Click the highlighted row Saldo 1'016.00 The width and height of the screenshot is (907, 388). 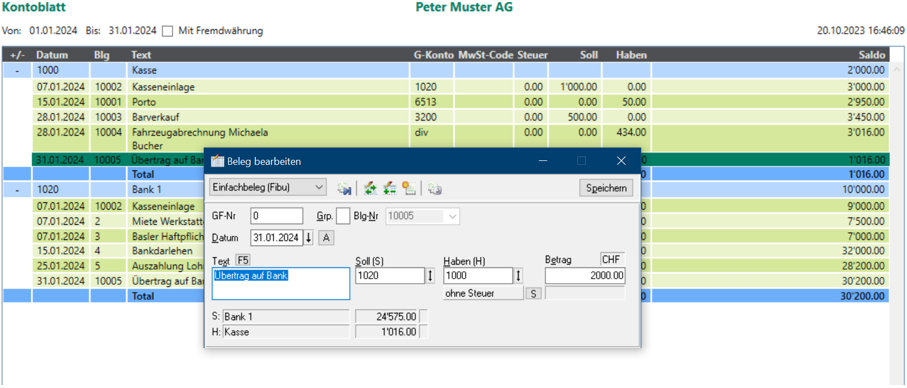pos(867,160)
